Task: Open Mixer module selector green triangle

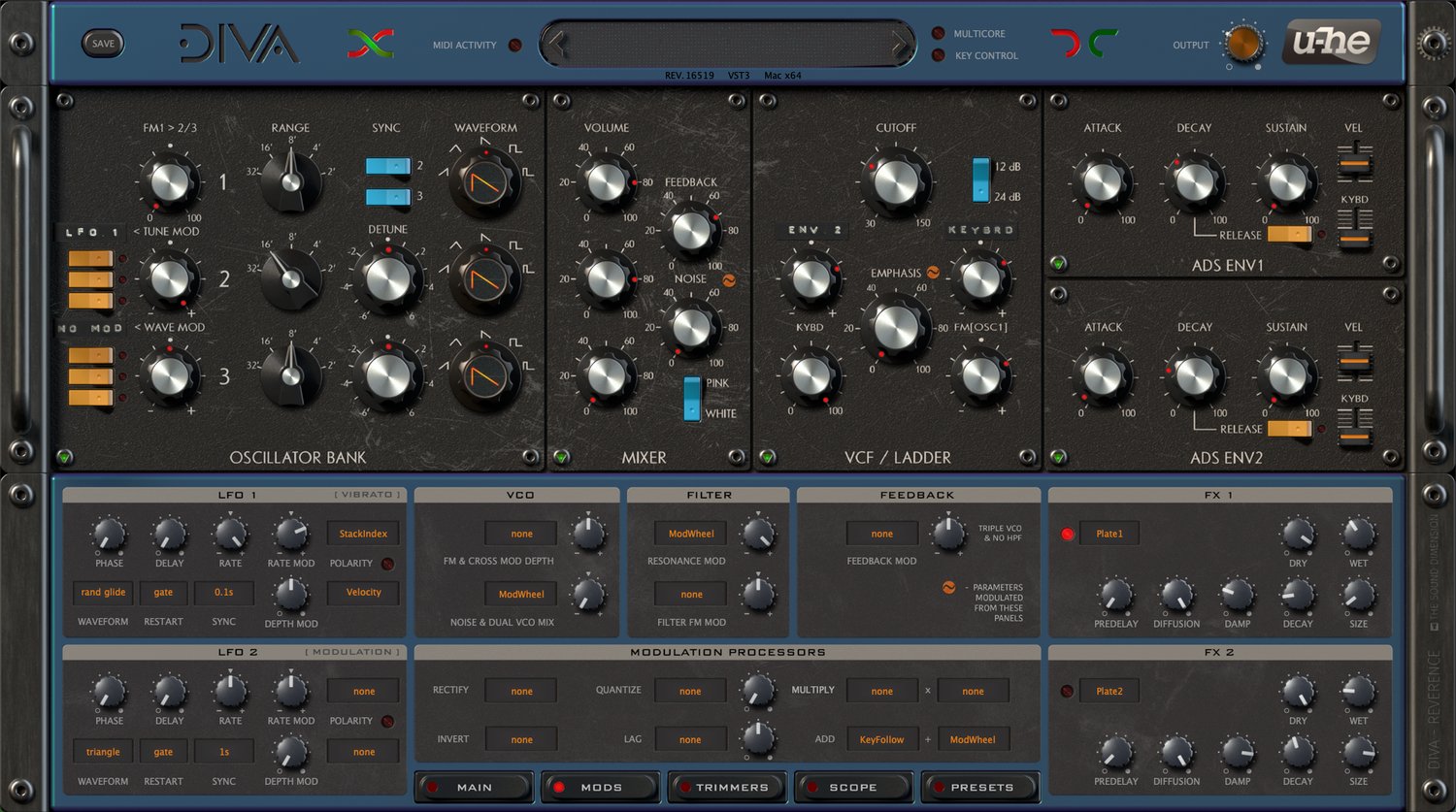Action: pyautogui.click(x=561, y=456)
